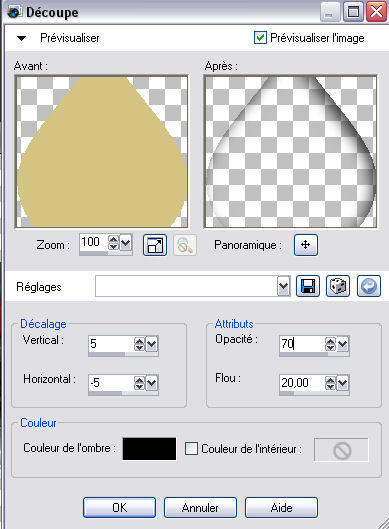Viewport: 389px width, 529px height.
Task: Click the randomize parameters dice icon
Action: pyautogui.click(x=338, y=286)
